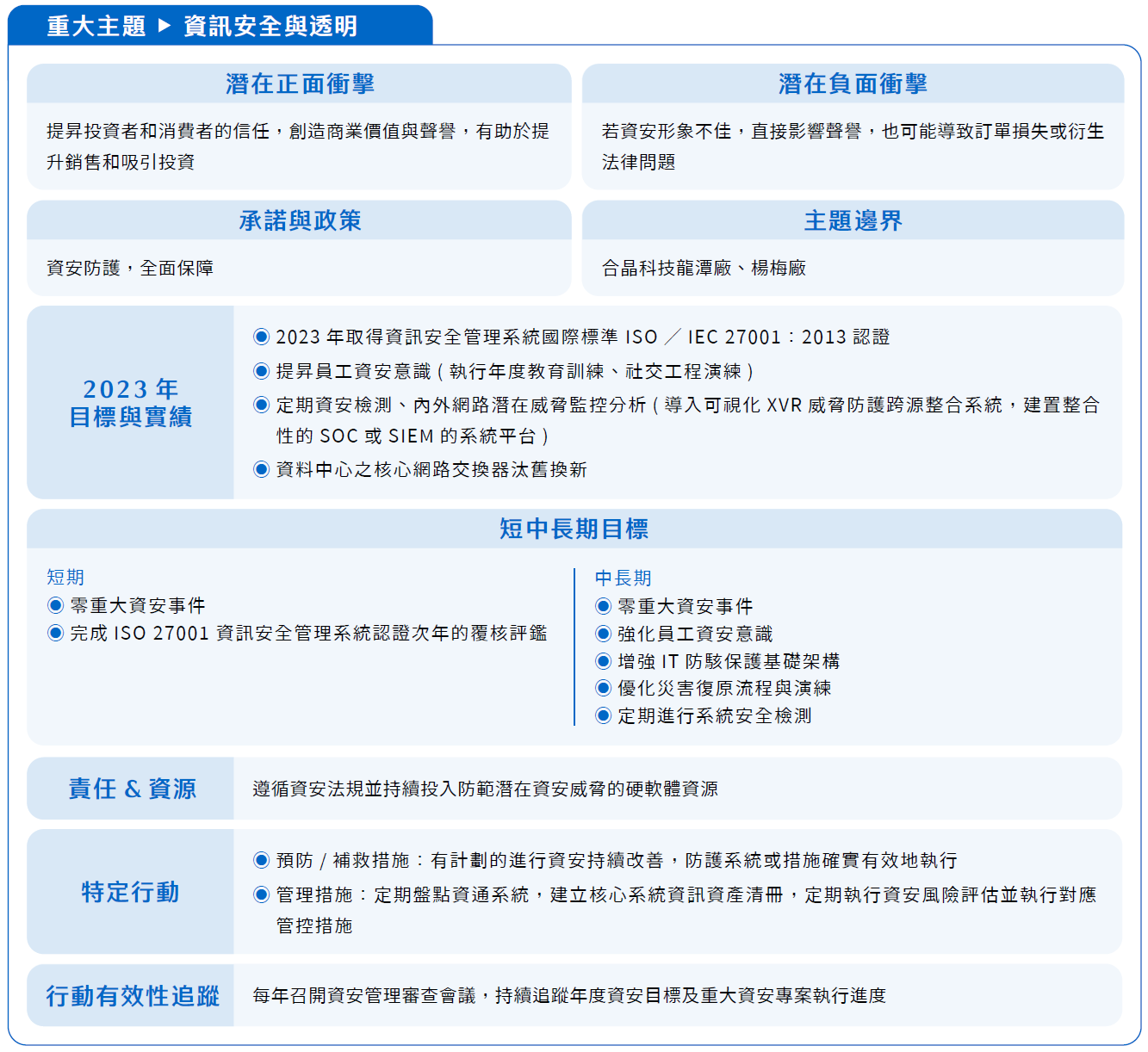Click text 預防 / 補救措施：有計劃的進行資安持續改善

[469, 860]
